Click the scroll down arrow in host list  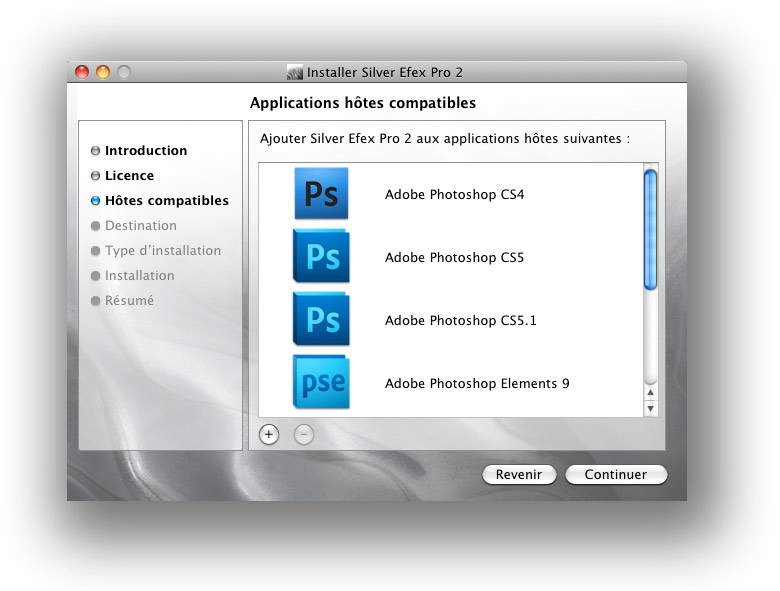click(x=650, y=408)
